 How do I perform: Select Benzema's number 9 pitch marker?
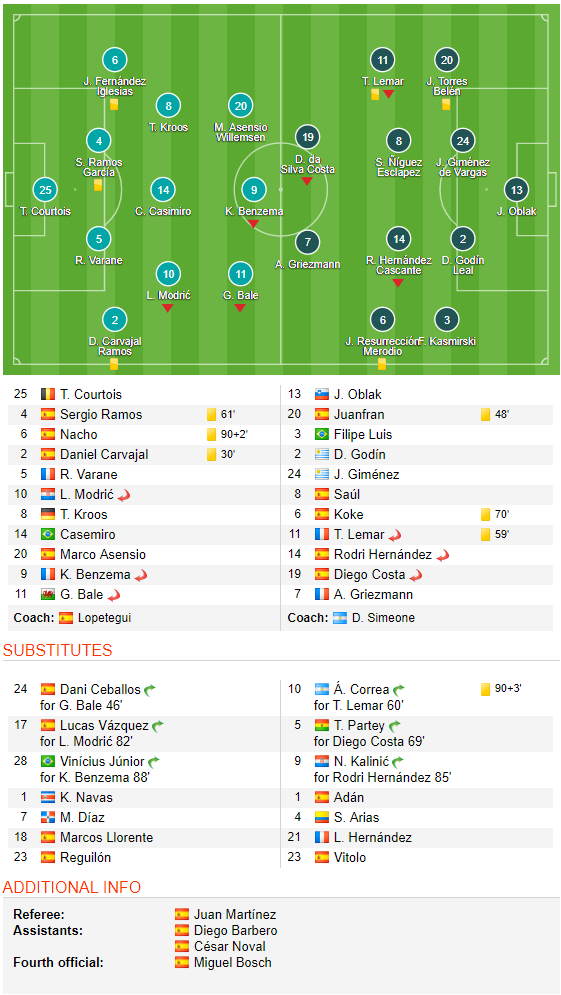click(254, 189)
